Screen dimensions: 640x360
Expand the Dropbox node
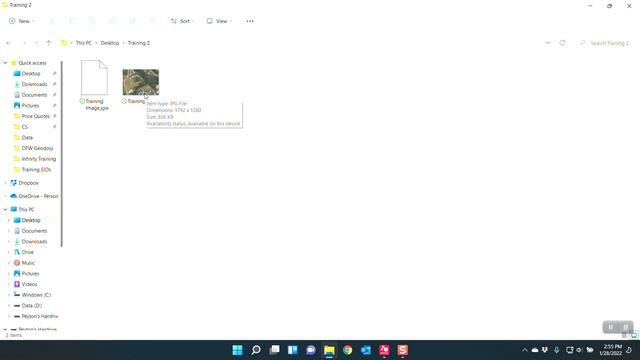click(5, 183)
